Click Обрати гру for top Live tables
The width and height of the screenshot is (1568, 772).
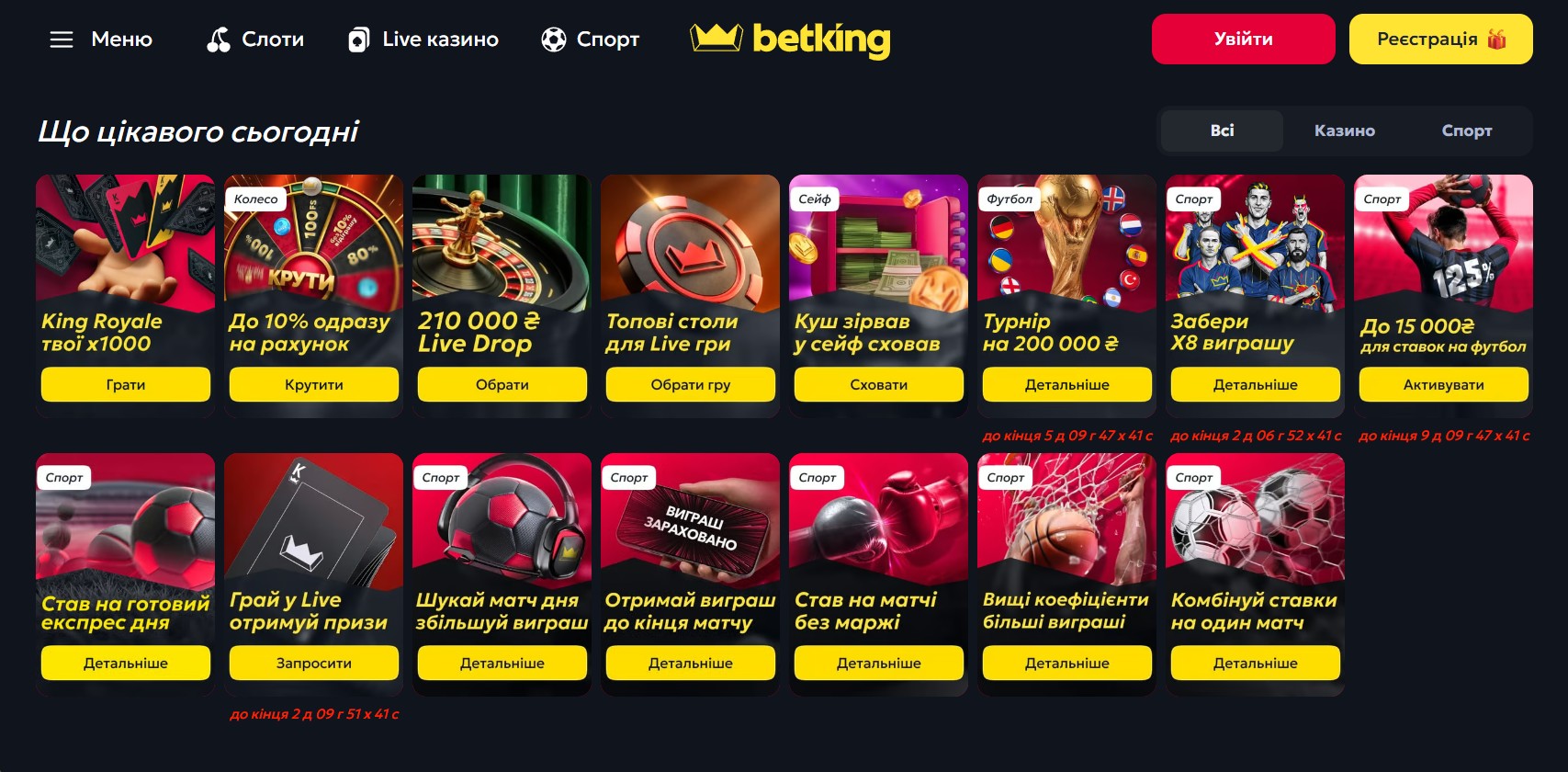pos(691,384)
